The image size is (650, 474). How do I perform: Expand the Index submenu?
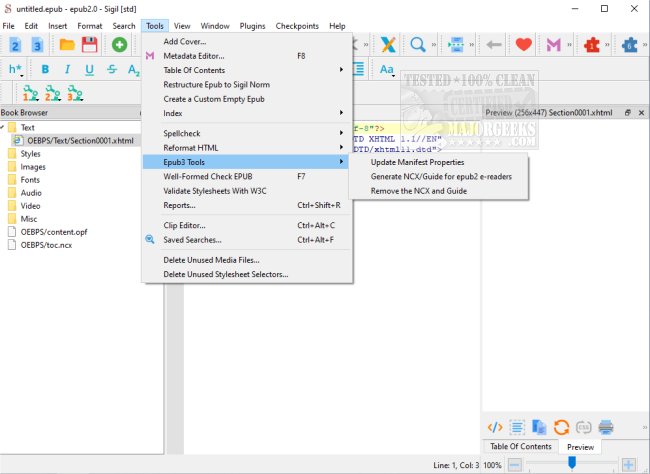247,113
